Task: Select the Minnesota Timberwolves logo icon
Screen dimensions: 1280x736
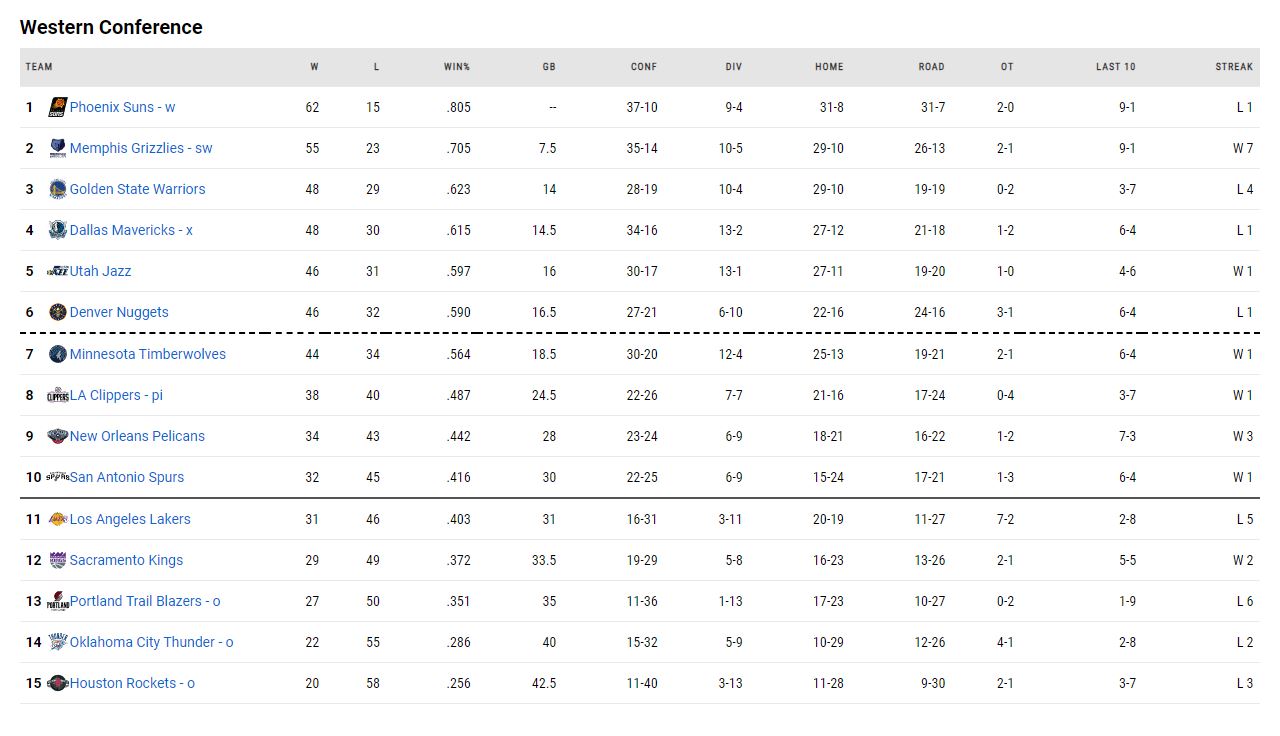Action: (58, 354)
